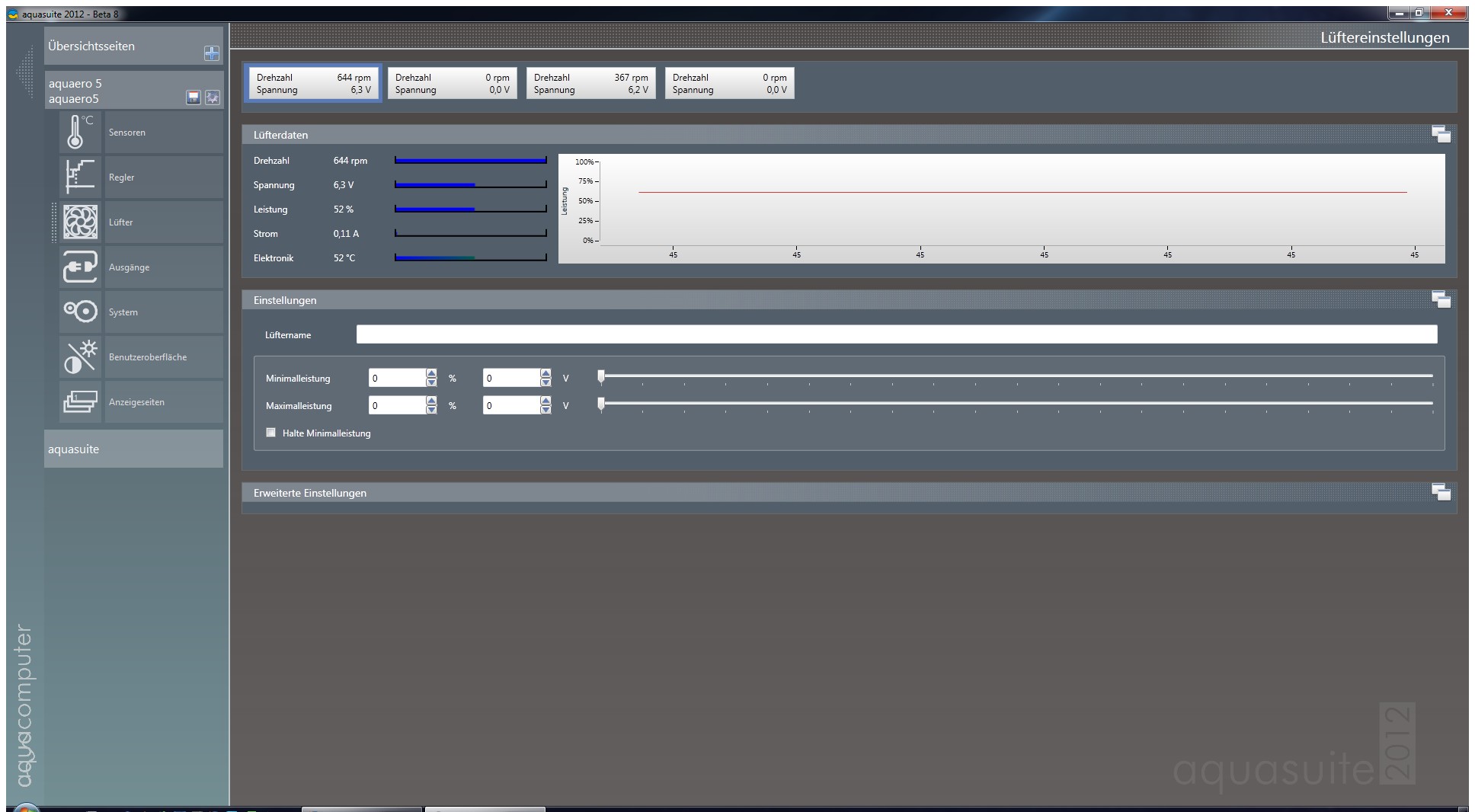The image size is (1475, 812).
Task: Open Sensoren via the thermometer icon
Action: [x=80, y=132]
